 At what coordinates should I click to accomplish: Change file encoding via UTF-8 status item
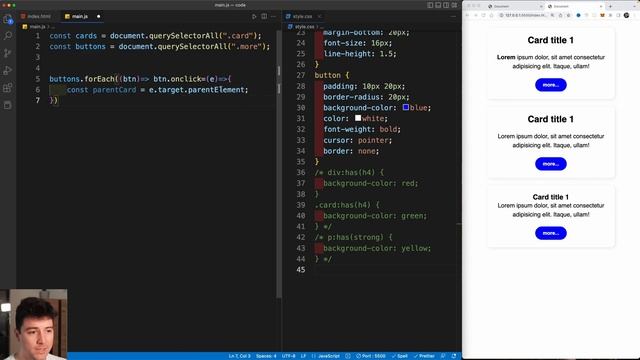pyautogui.click(x=289, y=356)
